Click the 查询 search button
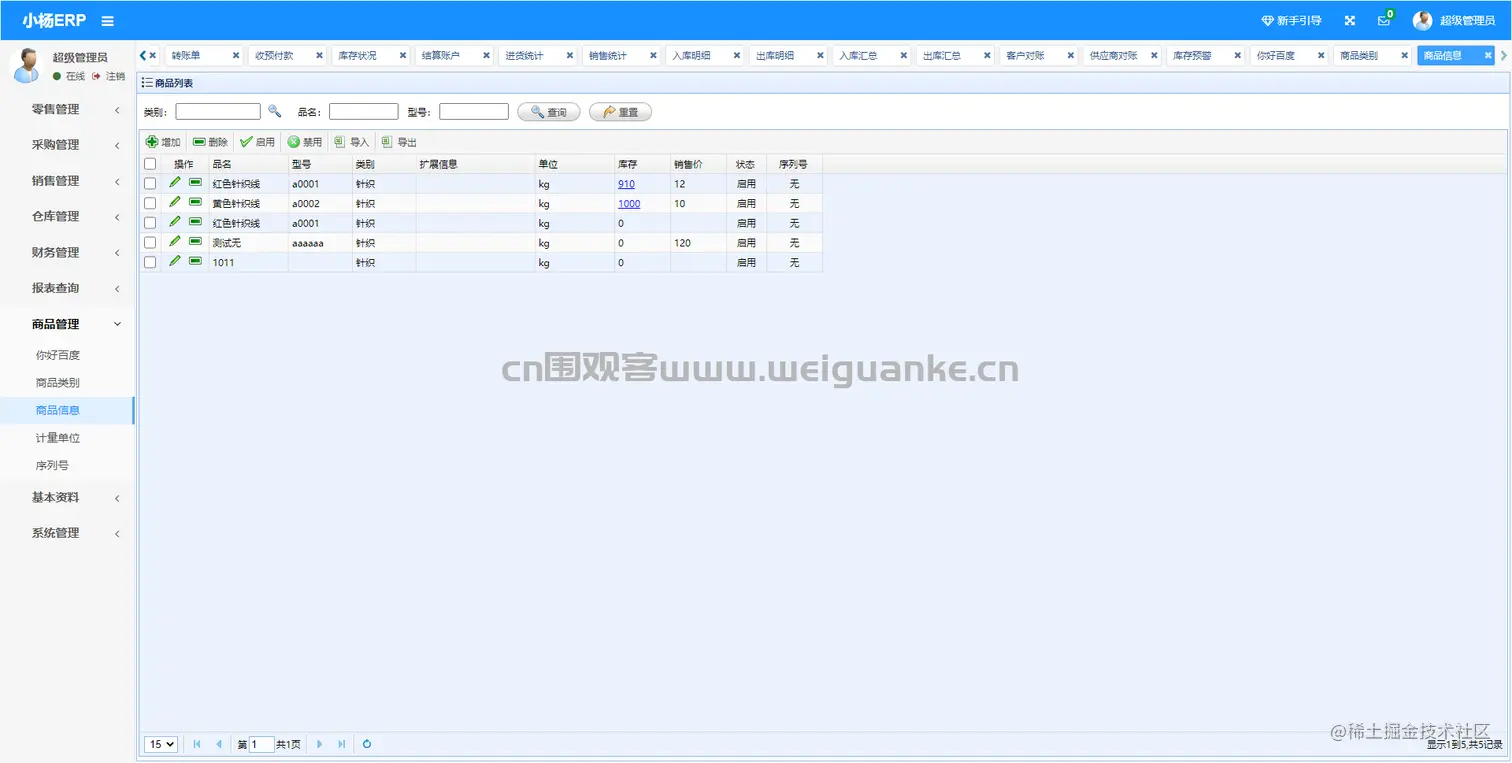Image resolution: width=1512 pixels, height=763 pixels. coord(549,112)
